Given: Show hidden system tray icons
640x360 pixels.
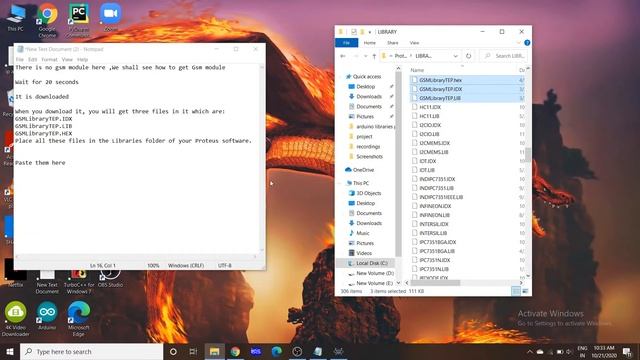Looking at the screenshot, I should pos(530,351).
